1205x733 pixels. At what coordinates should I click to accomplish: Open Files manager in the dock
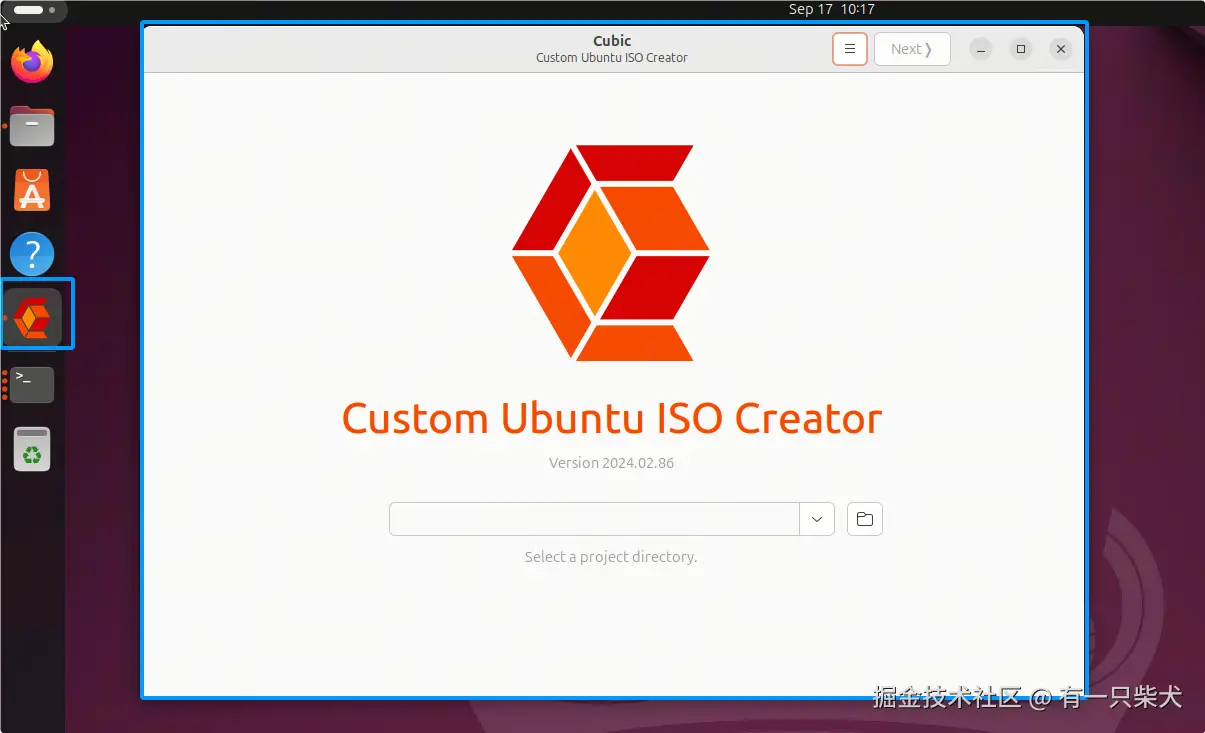(x=32, y=126)
